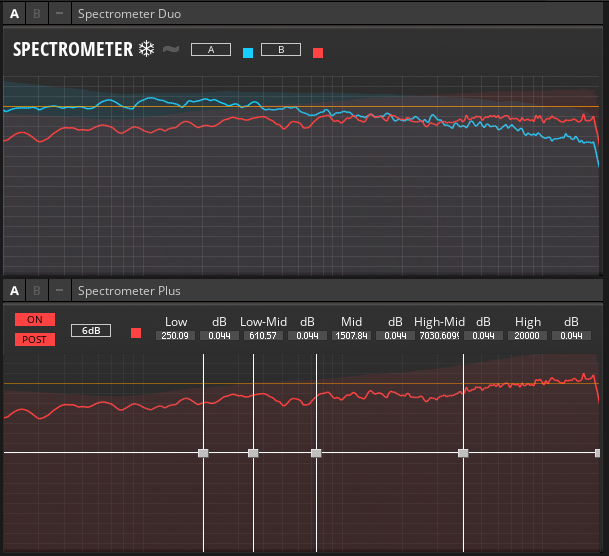Click the Low band label

176,322
